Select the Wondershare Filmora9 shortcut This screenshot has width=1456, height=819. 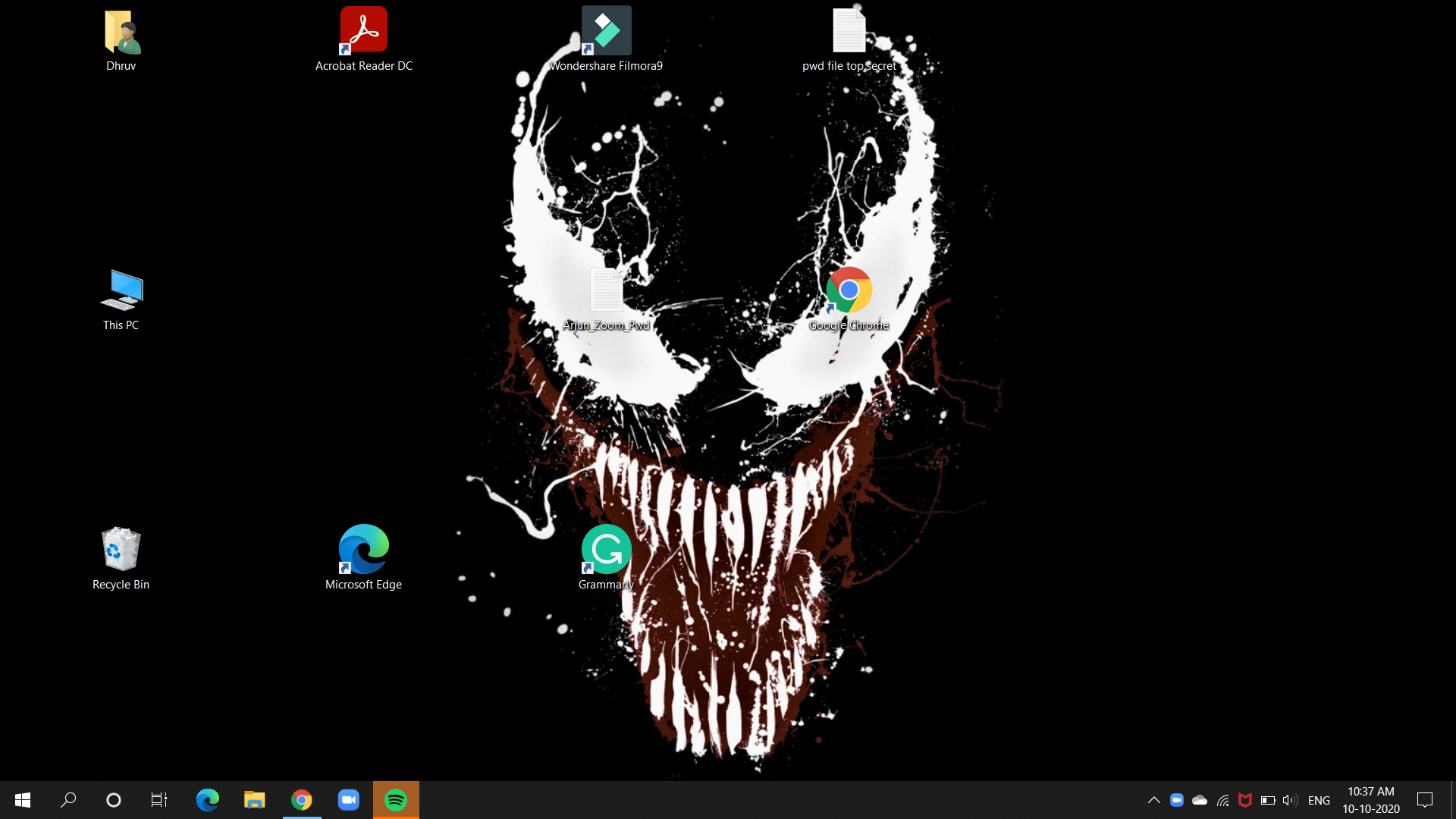[x=607, y=31]
